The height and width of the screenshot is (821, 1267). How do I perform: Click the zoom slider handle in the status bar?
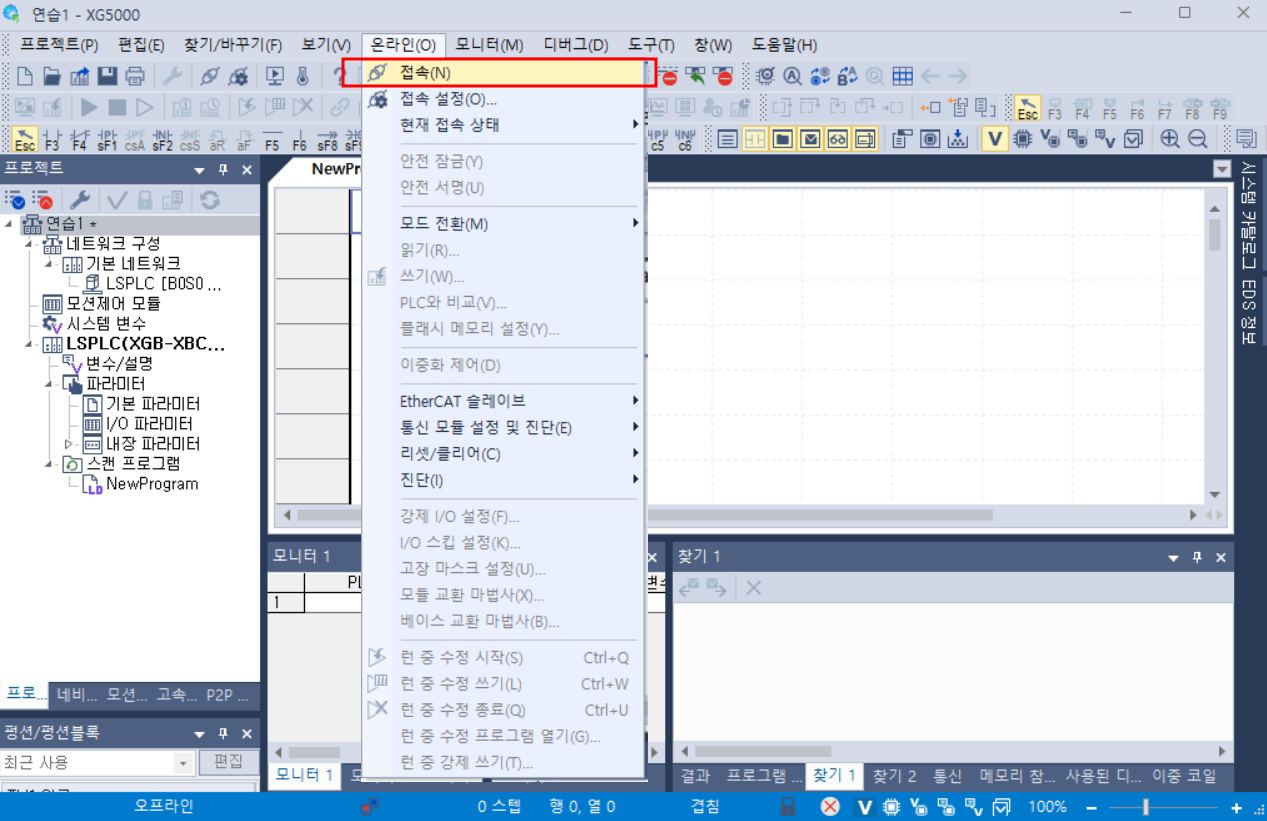[x=1146, y=807]
